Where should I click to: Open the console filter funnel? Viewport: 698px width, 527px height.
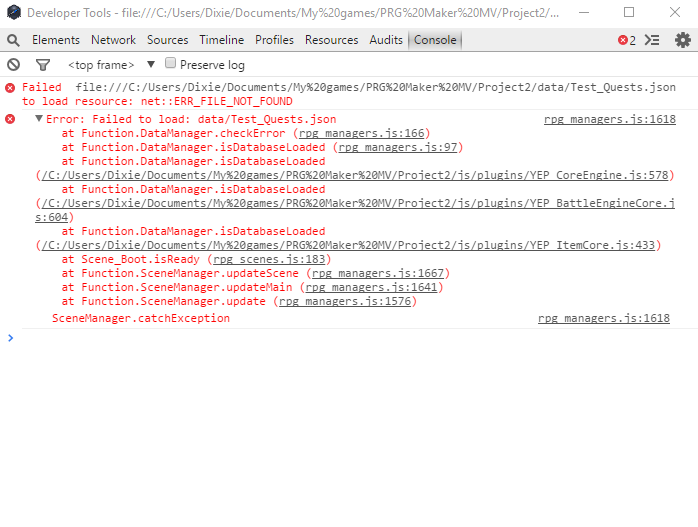(43, 65)
